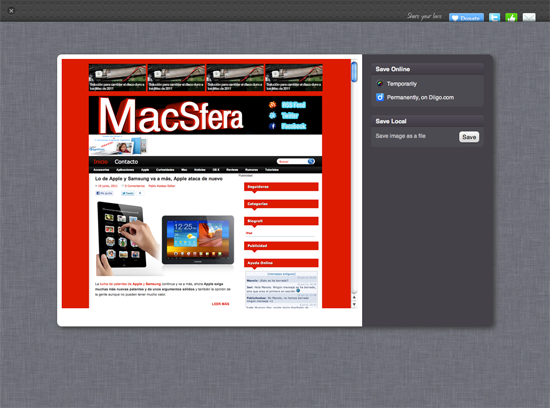Select the Inicio tab in the preview
Screen dimensions: 550x408
click(101, 162)
